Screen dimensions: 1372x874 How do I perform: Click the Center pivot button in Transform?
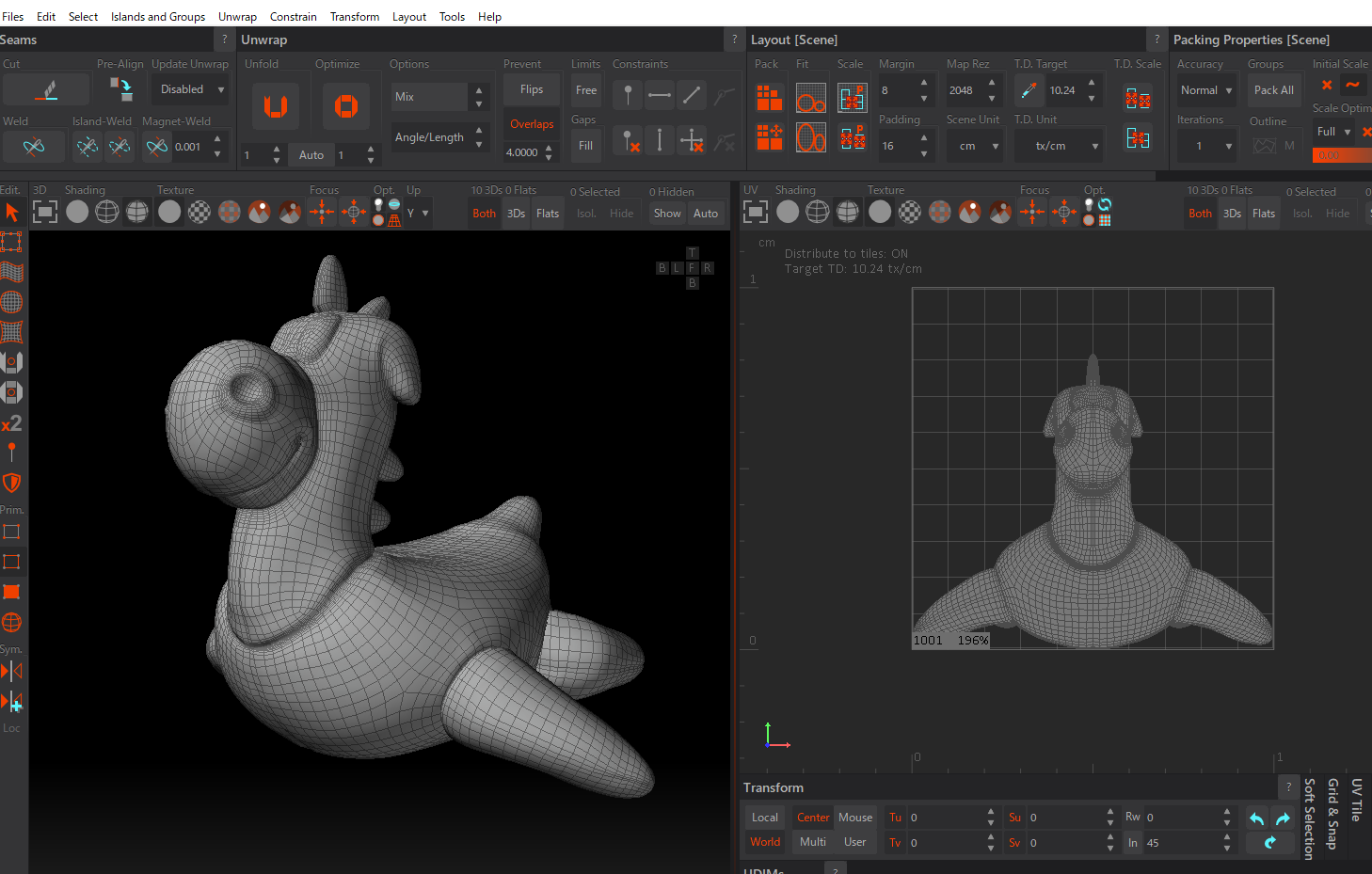click(x=813, y=818)
